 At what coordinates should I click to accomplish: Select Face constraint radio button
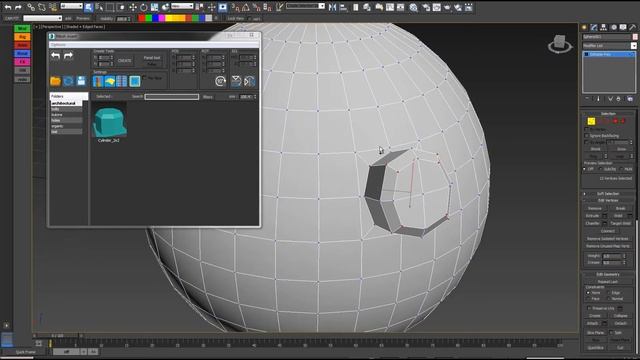click(x=588, y=299)
